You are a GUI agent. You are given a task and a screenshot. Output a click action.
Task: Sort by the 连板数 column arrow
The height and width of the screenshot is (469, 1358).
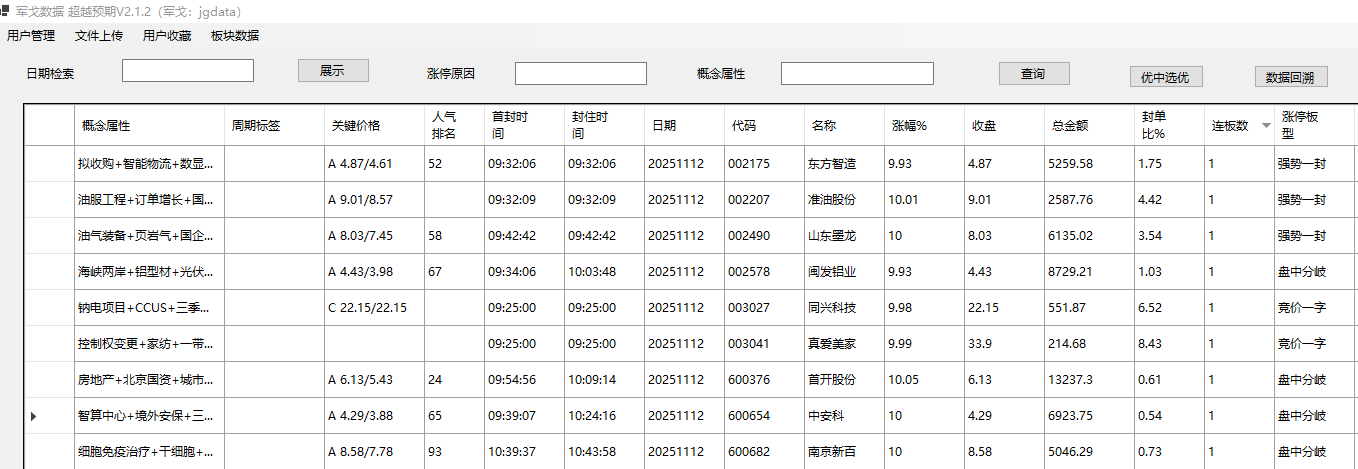[1267, 126]
